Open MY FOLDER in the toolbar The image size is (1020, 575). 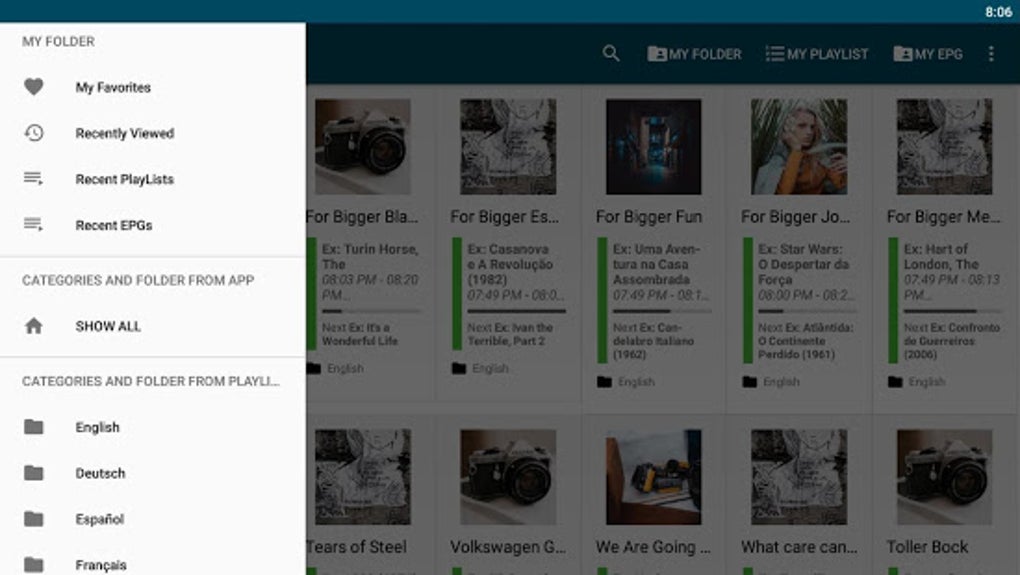694,54
